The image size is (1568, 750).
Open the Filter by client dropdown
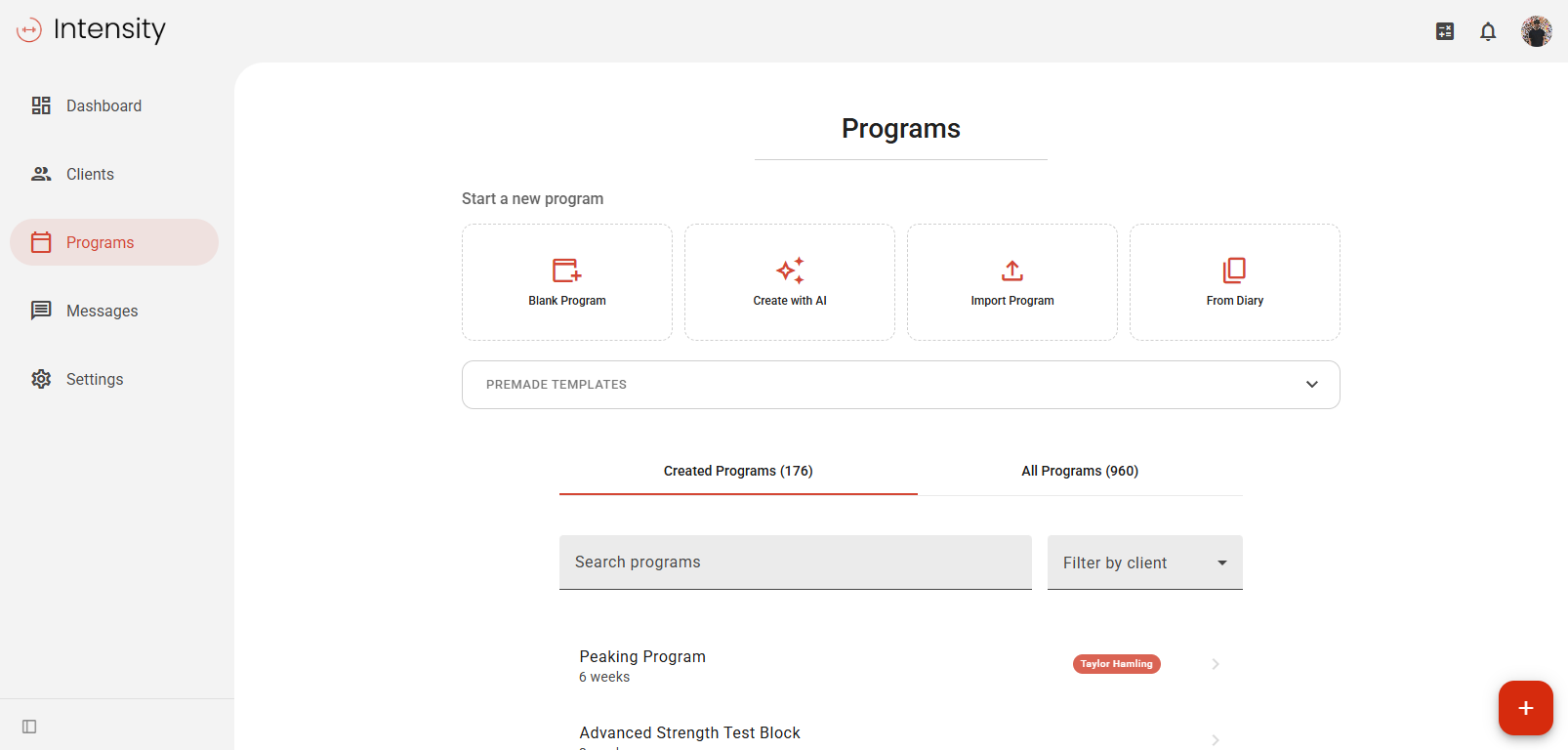point(1144,562)
